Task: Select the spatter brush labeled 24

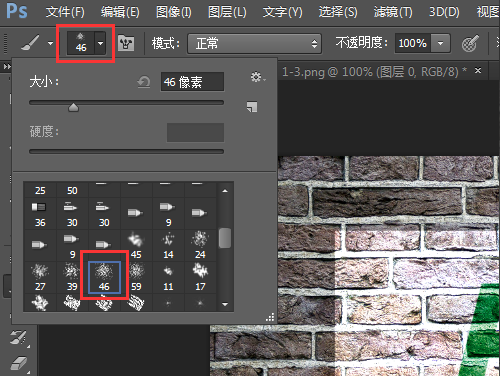Action: 200,246
